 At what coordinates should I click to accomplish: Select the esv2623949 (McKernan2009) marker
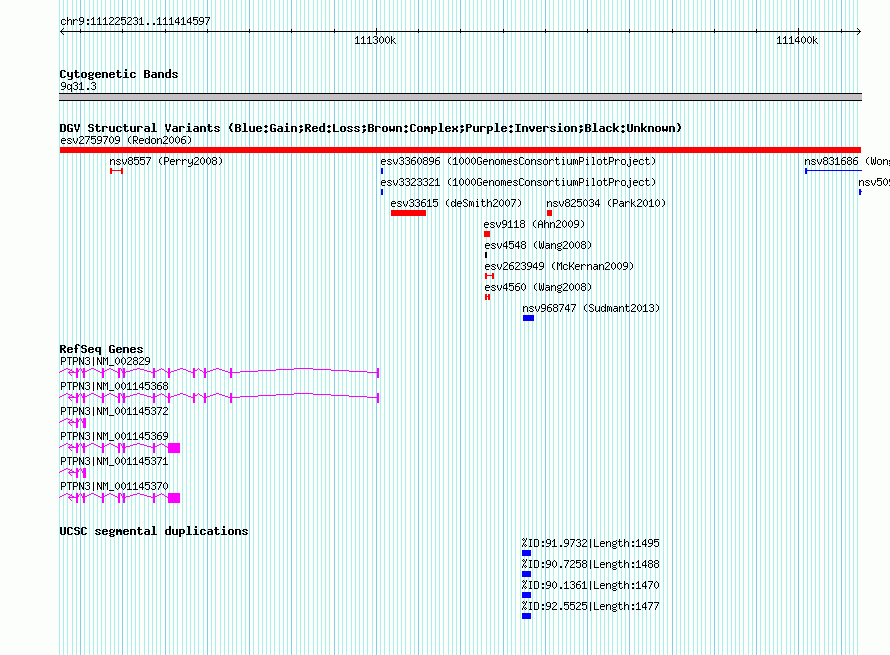point(489,276)
